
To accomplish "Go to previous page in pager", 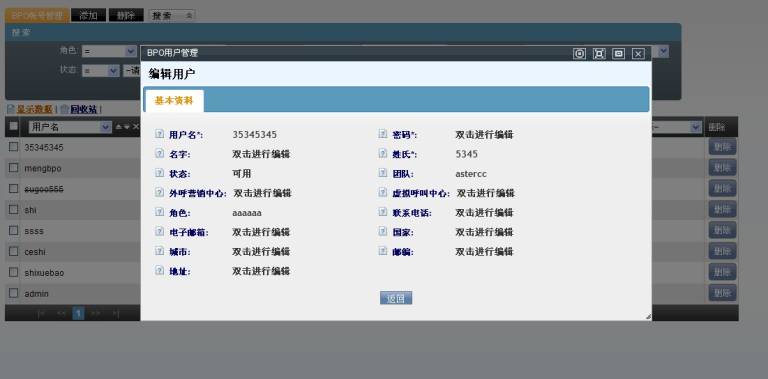I will click(x=61, y=313).
